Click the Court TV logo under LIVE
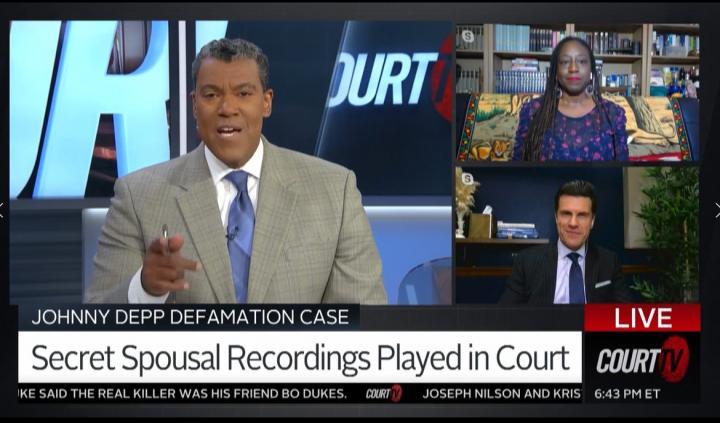This screenshot has width=720, height=423. tap(643, 359)
